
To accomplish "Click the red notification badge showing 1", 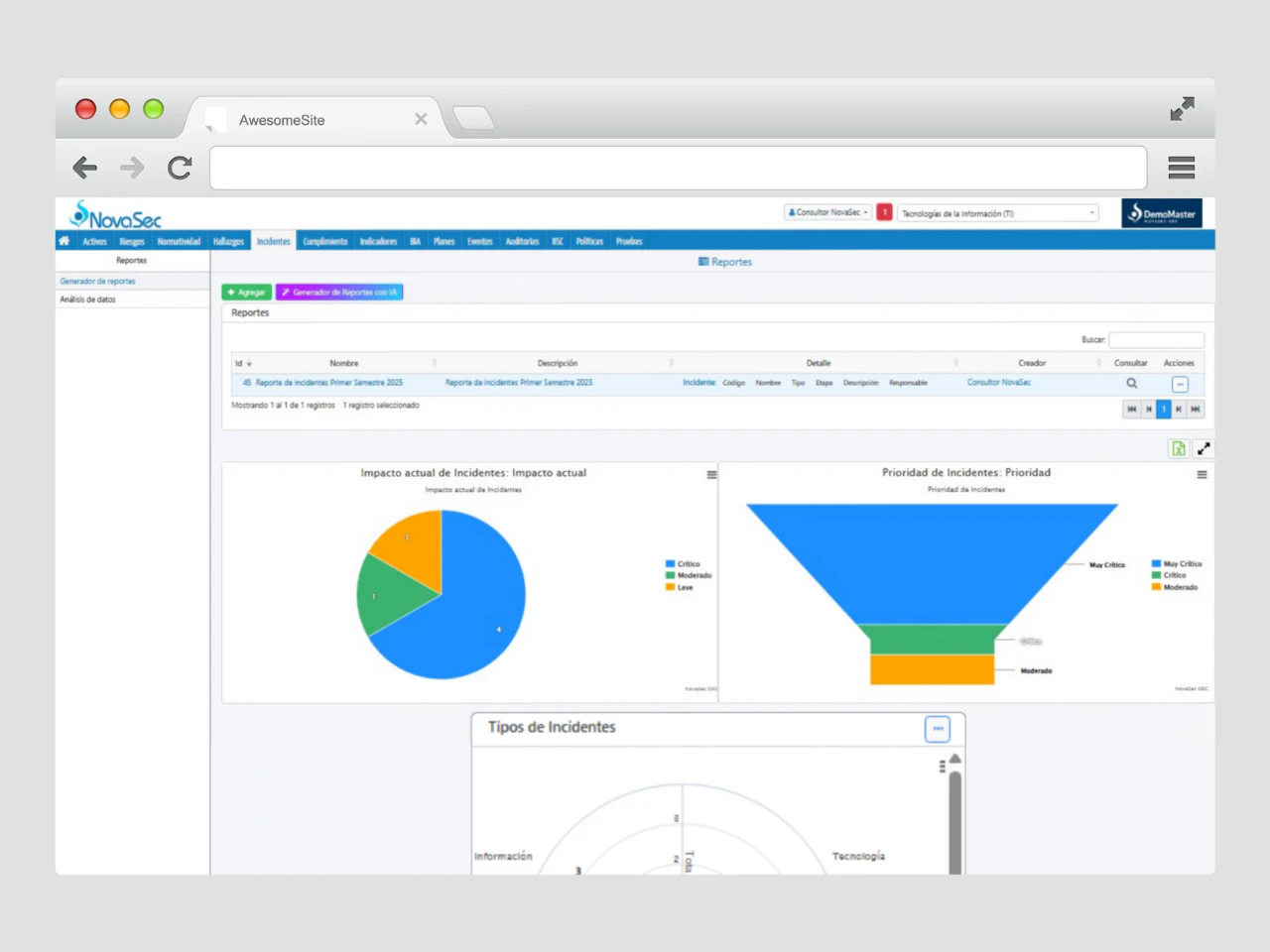I will coord(884,212).
